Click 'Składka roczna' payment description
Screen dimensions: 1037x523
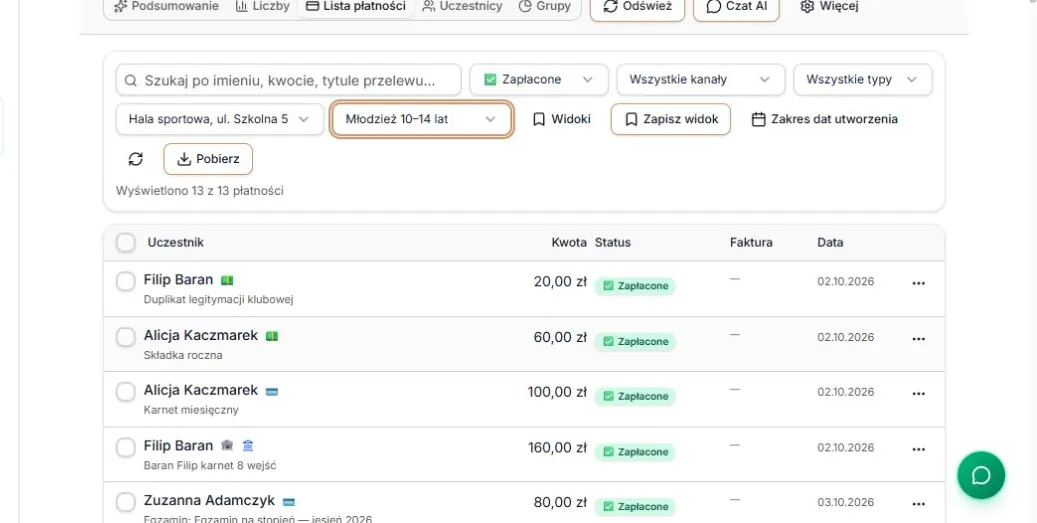(183, 355)
